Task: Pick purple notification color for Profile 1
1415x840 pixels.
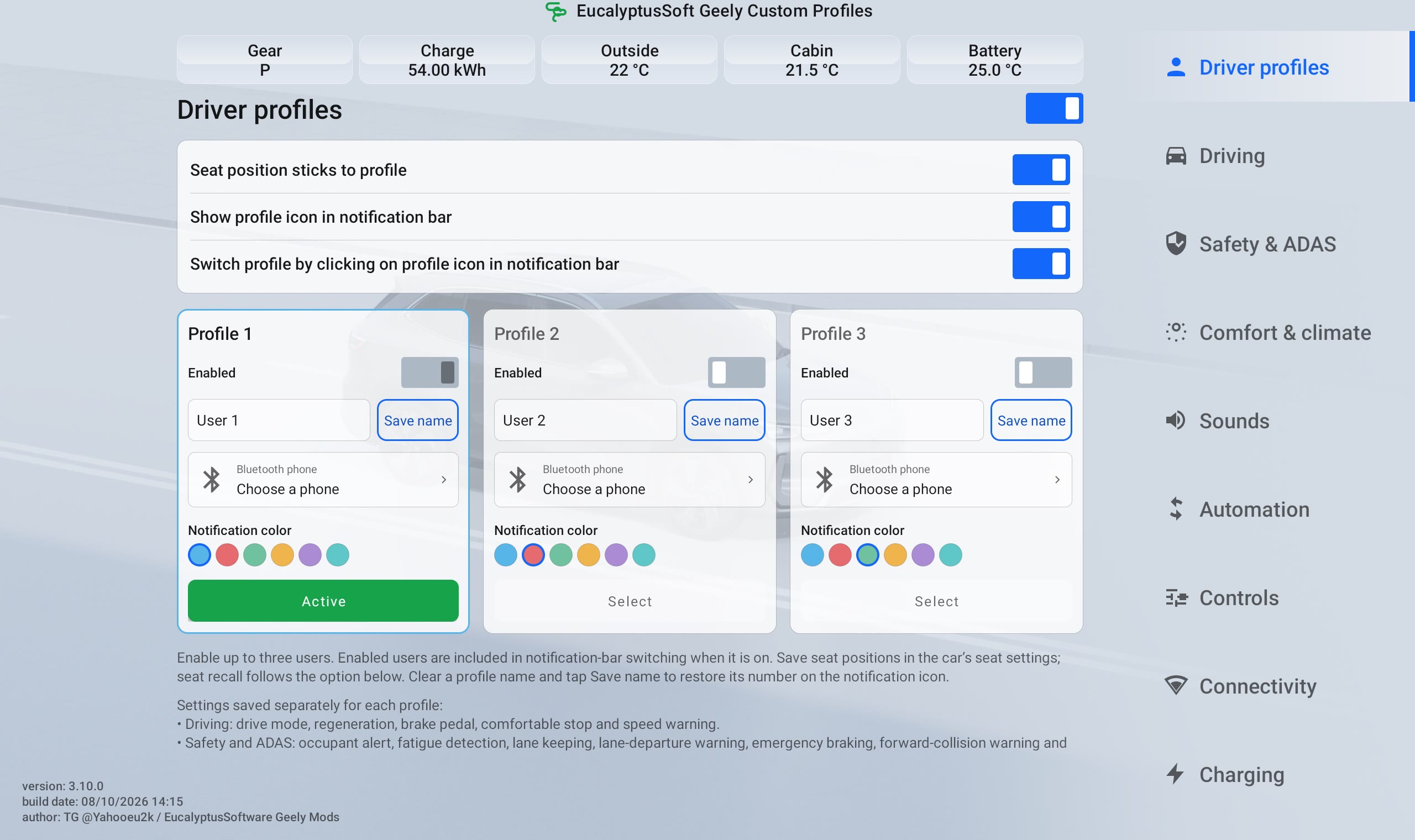Action: click(310, 555)
